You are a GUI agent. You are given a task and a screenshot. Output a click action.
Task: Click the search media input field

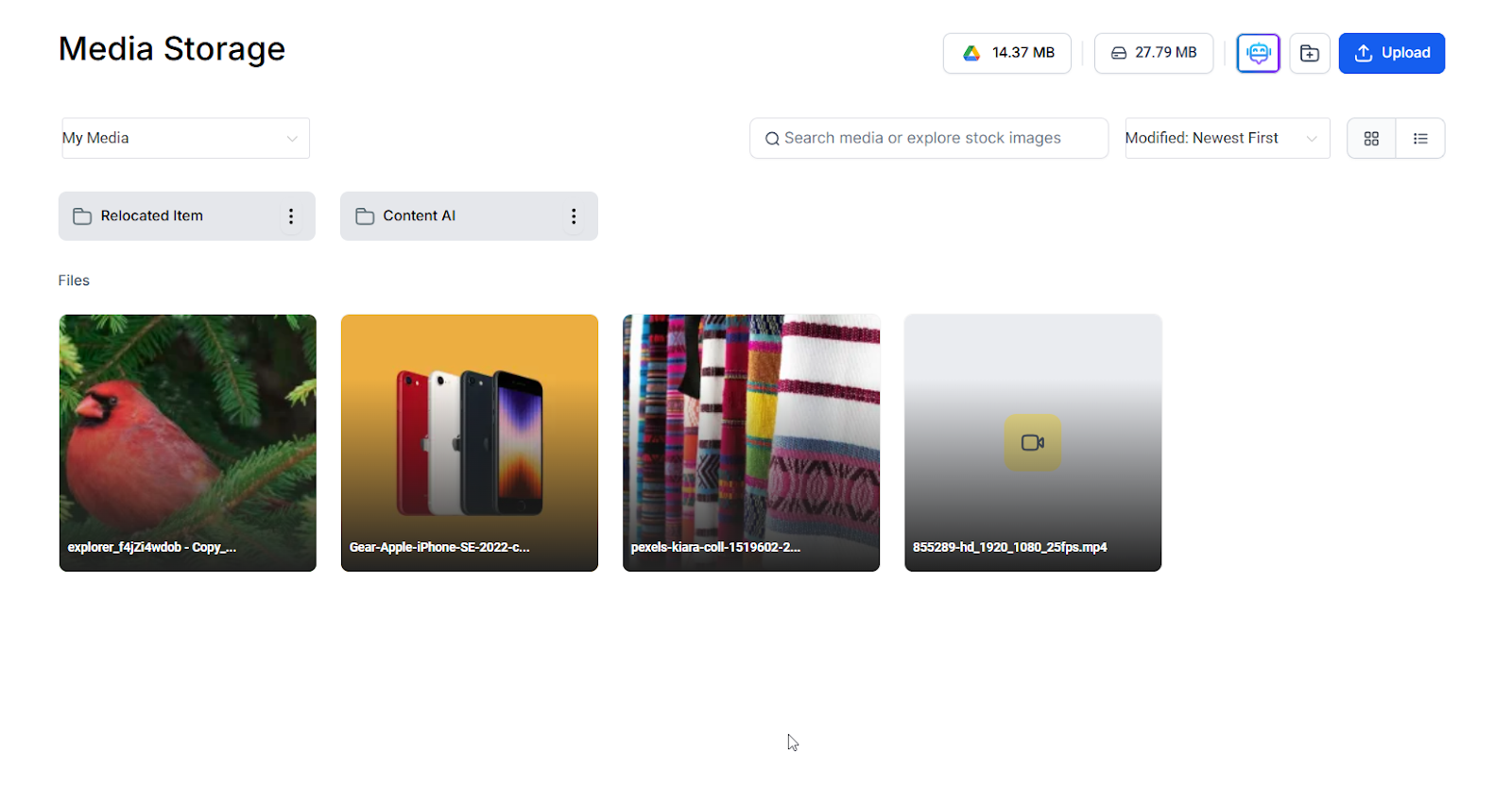936,138
